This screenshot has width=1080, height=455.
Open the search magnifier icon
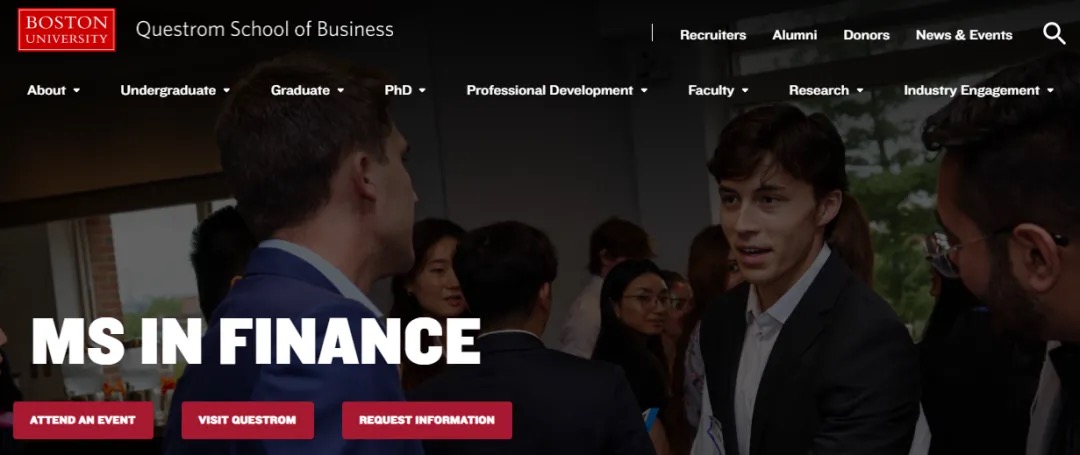click(1054, 33)
